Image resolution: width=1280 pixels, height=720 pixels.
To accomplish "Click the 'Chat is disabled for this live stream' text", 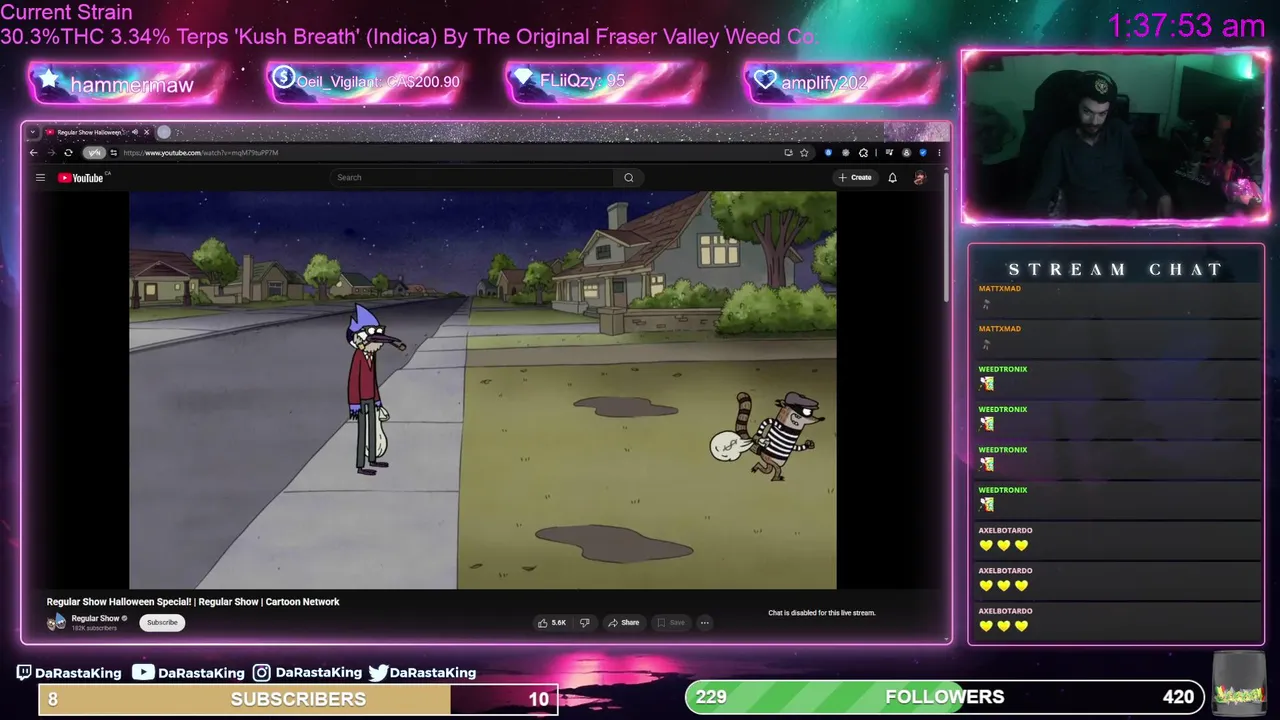I will pyautogui.click(x=822, y=613).
